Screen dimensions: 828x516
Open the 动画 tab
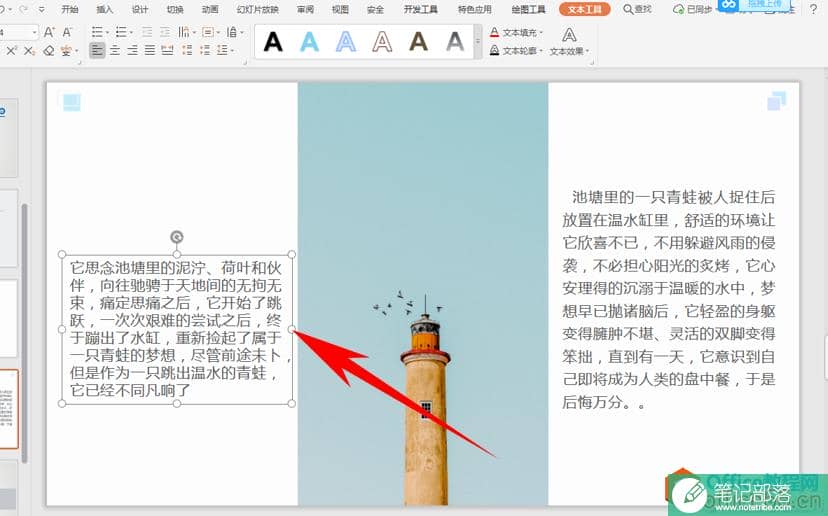click(x=210, y=9)
